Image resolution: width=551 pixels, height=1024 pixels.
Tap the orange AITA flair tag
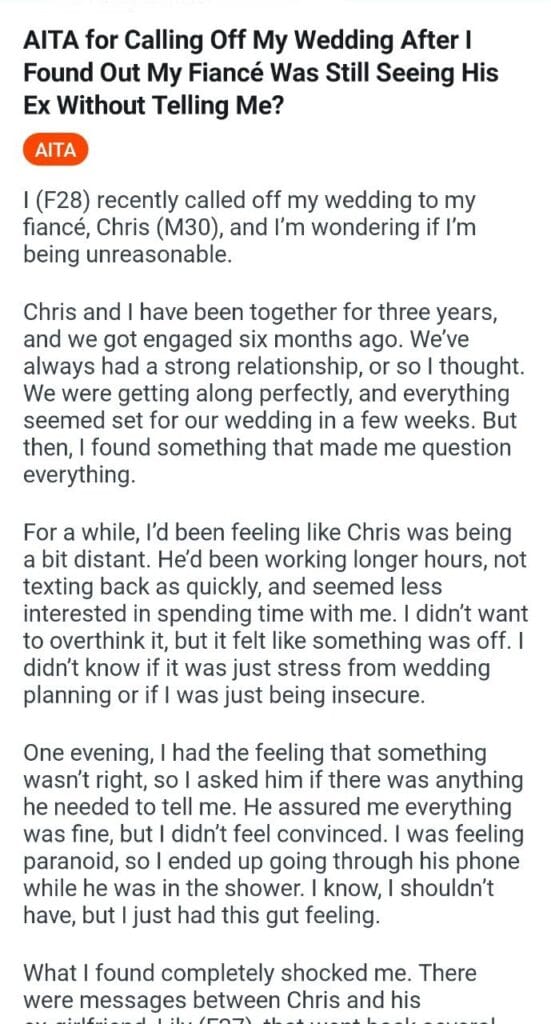[x=55, y=151]
